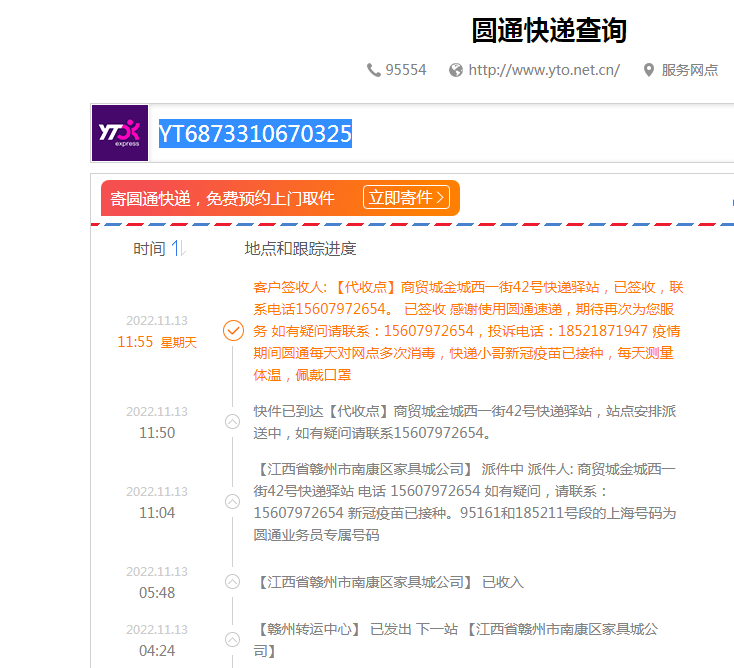Click the phone icon beside 95554
Screen dimensions: 734x668
(x=373, y=70)
